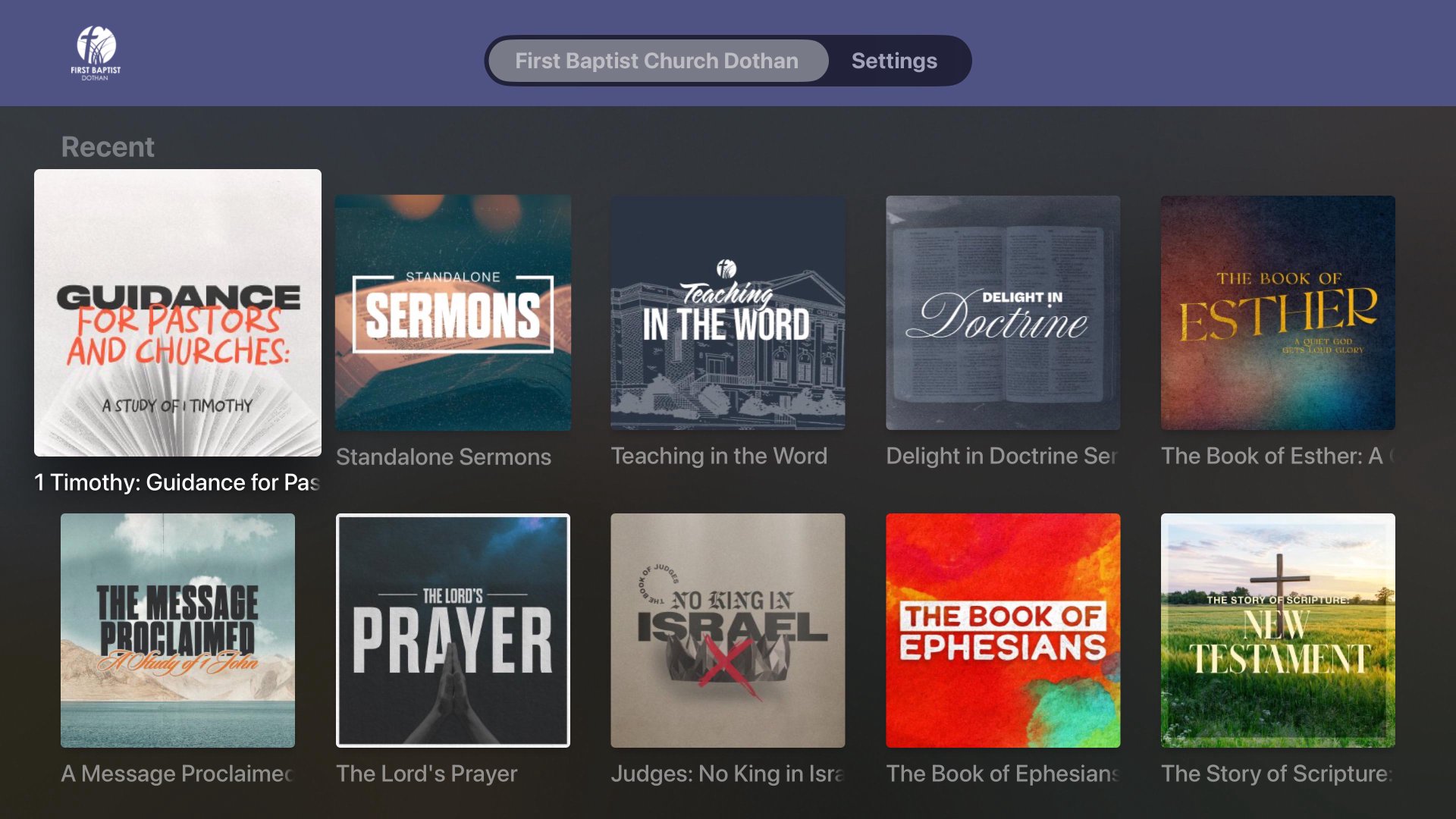Open the Standalone Sermons series artwork
This screenshot has height=819, width=1456.
pos(453,312)
